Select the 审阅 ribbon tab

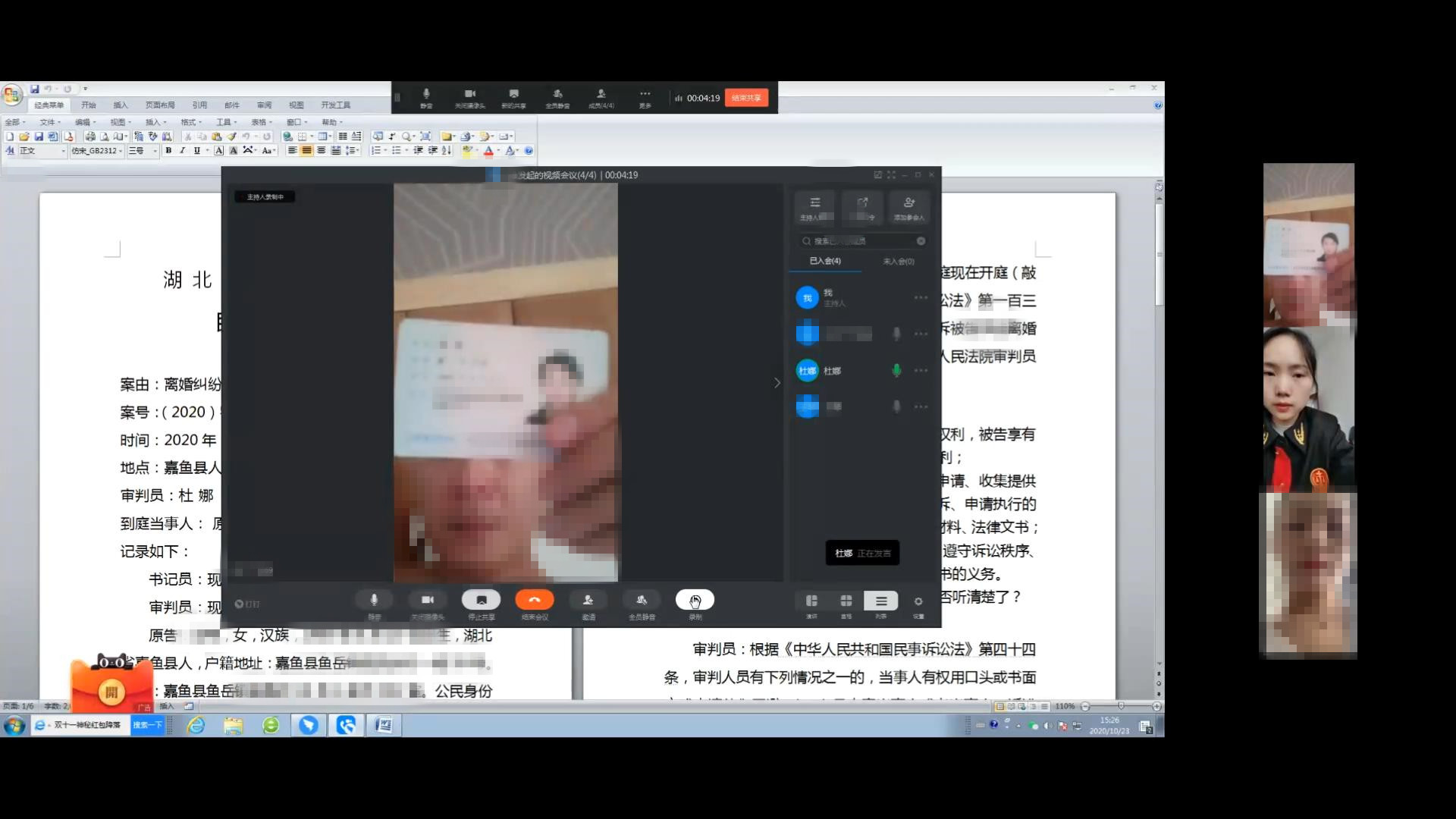point(264,105)
